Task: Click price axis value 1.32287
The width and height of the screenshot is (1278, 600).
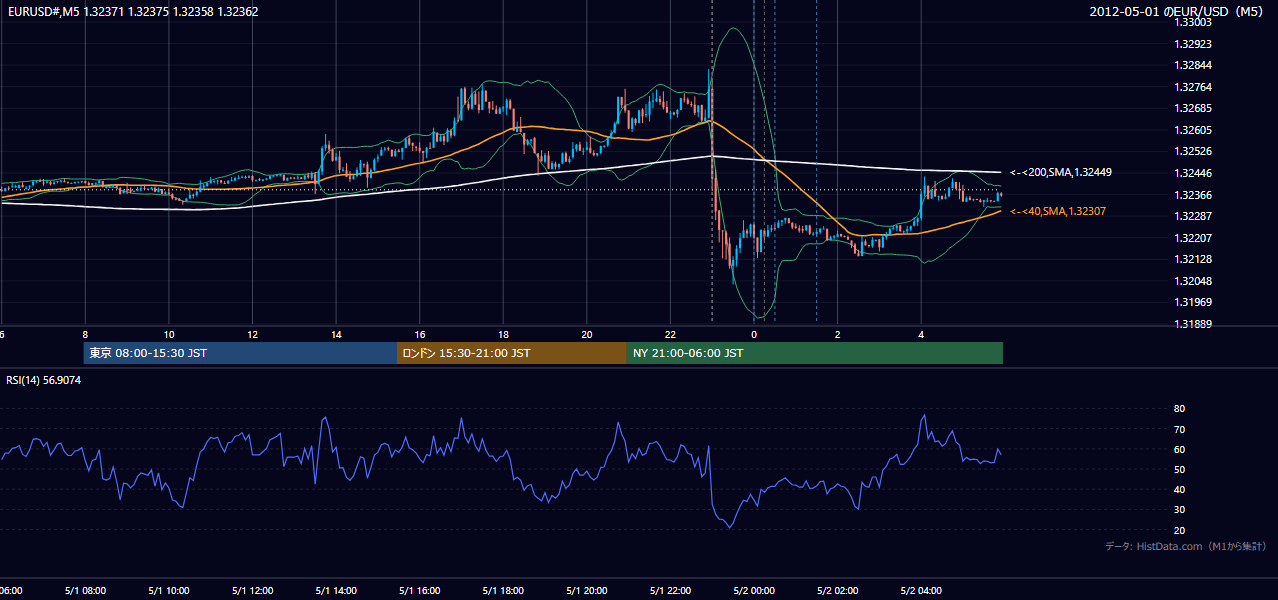Action: (1193, 216)
